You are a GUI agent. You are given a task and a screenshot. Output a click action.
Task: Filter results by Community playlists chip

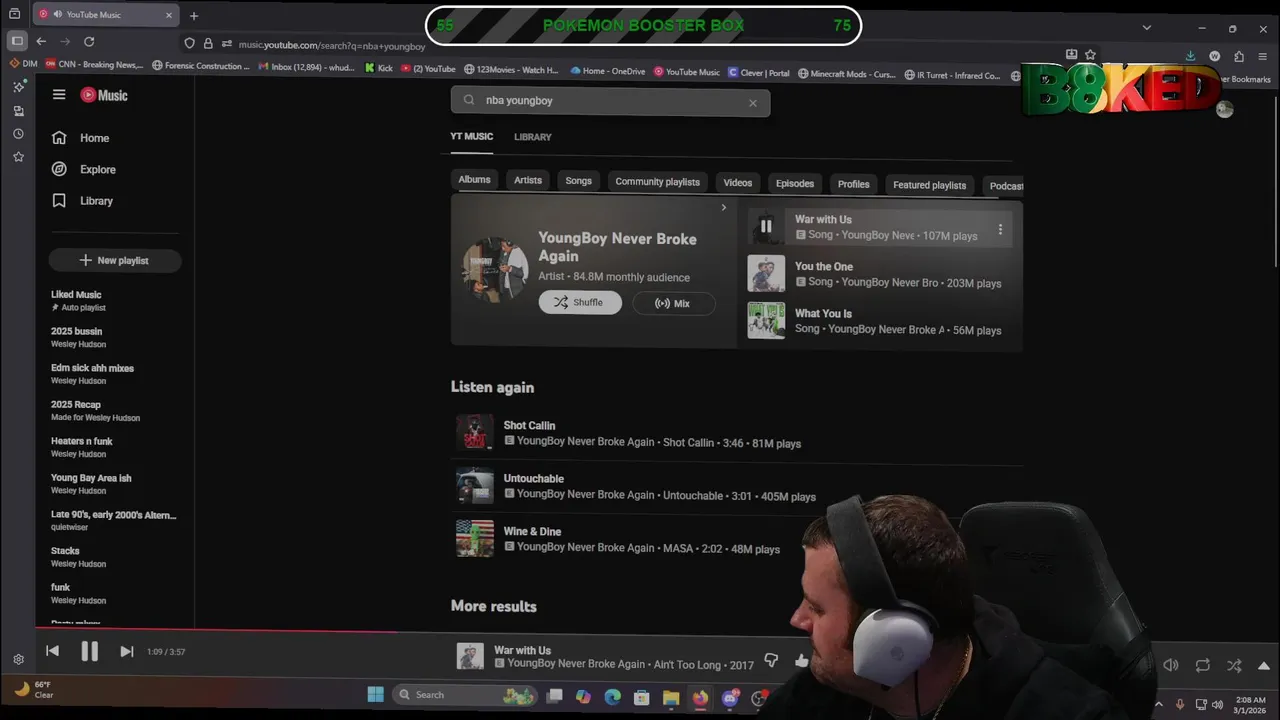pyautogui.click(x=657, y=182)
